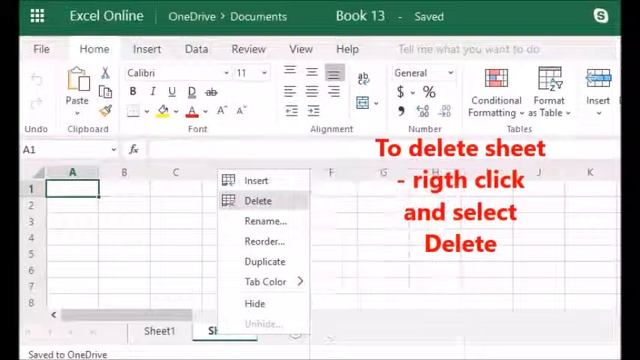
Task: Click the Wrap Text icon
Action: tap(363, 78)
